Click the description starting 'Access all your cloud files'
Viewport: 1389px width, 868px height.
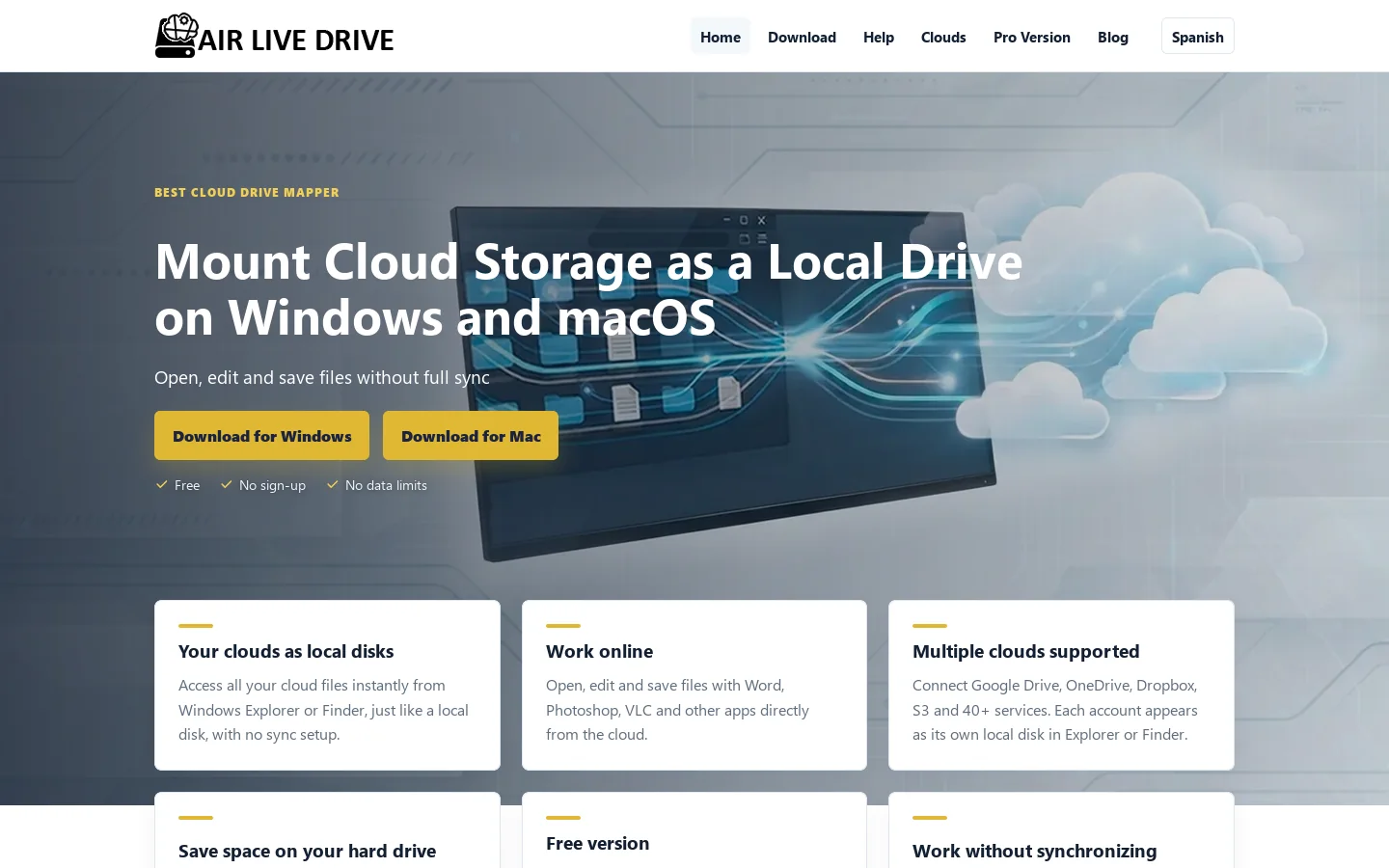[324, 710]
